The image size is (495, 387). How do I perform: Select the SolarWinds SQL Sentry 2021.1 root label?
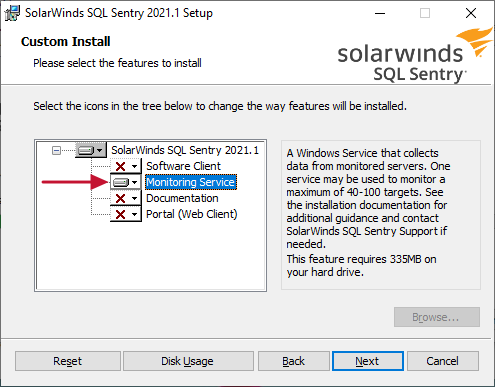click(x=185, y=150)
